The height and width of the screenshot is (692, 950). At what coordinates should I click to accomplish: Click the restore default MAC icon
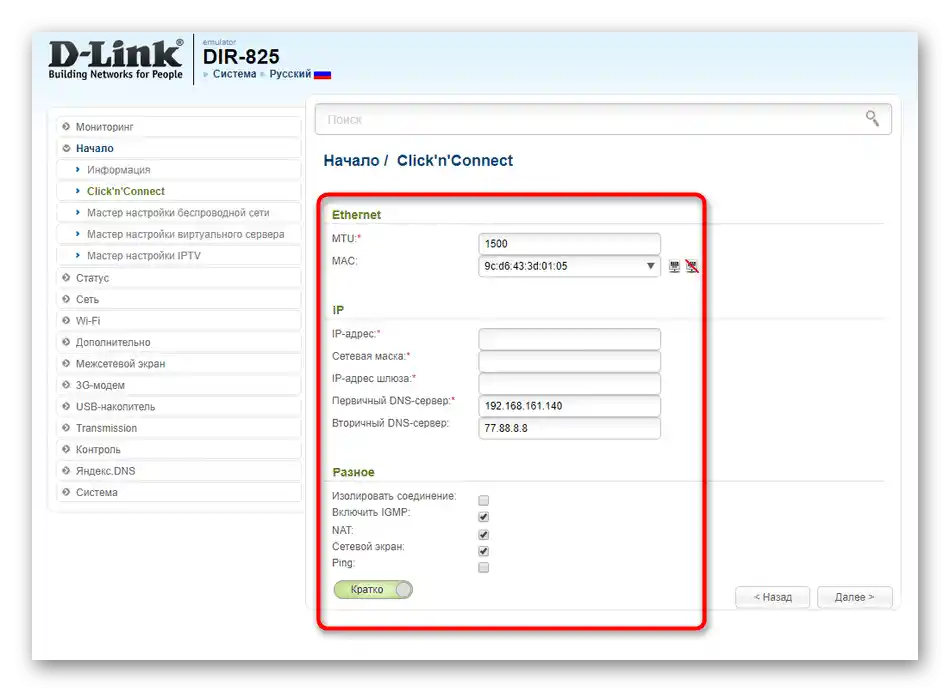click(692, 266)
